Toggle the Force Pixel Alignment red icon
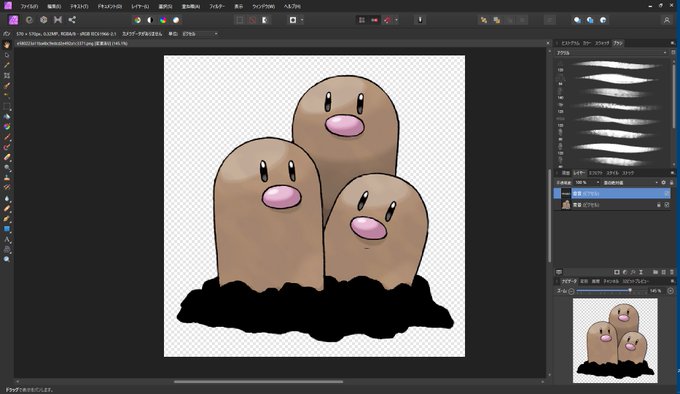 pos(374,20)
